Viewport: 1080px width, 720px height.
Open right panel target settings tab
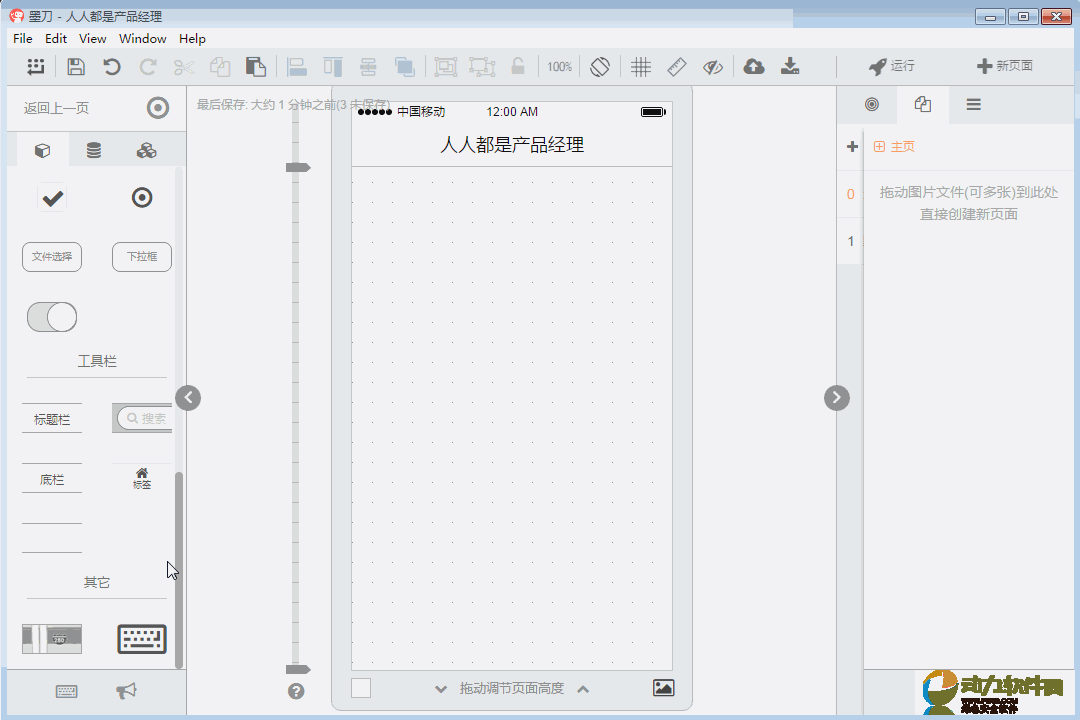tap(871, 105)
